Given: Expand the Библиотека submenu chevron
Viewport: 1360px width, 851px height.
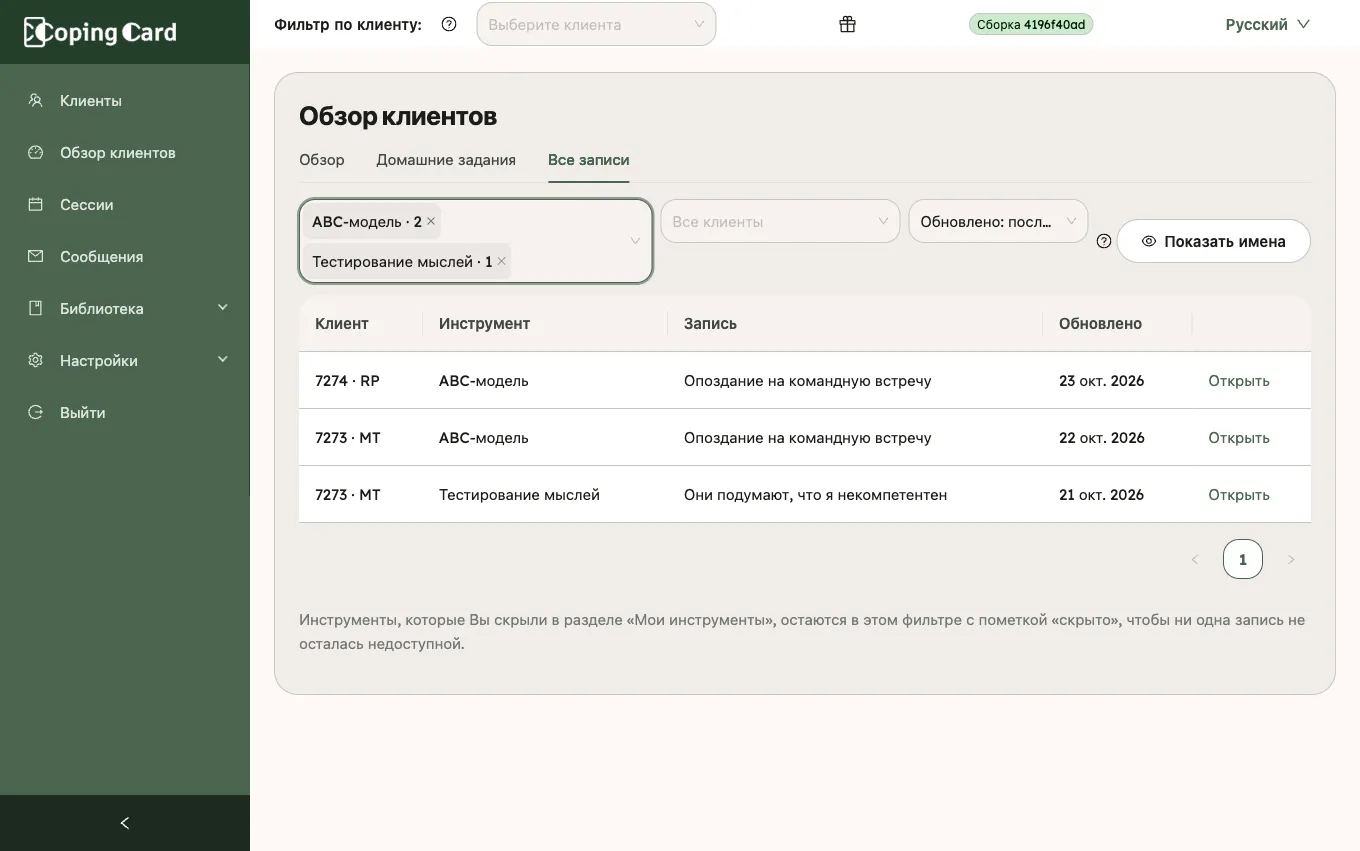Looking at the screenshot, I should tap(223, 307).
